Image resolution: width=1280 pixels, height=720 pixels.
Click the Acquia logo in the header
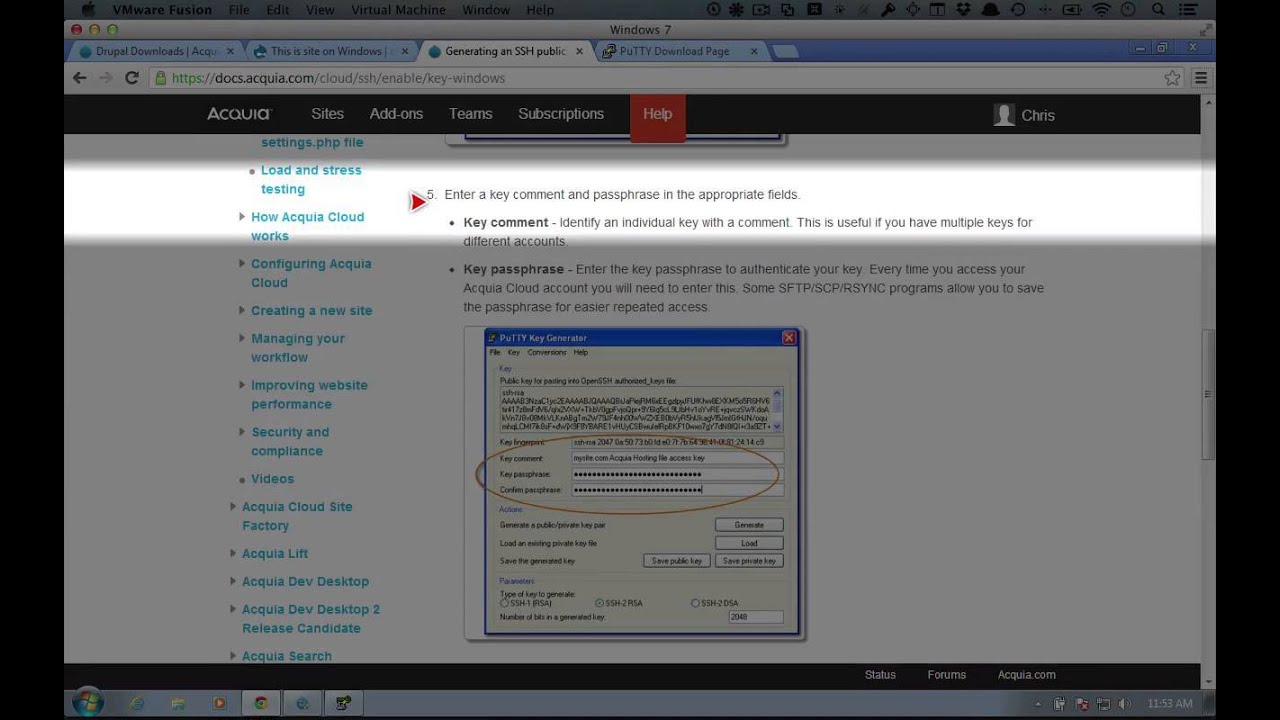point(239,114)
